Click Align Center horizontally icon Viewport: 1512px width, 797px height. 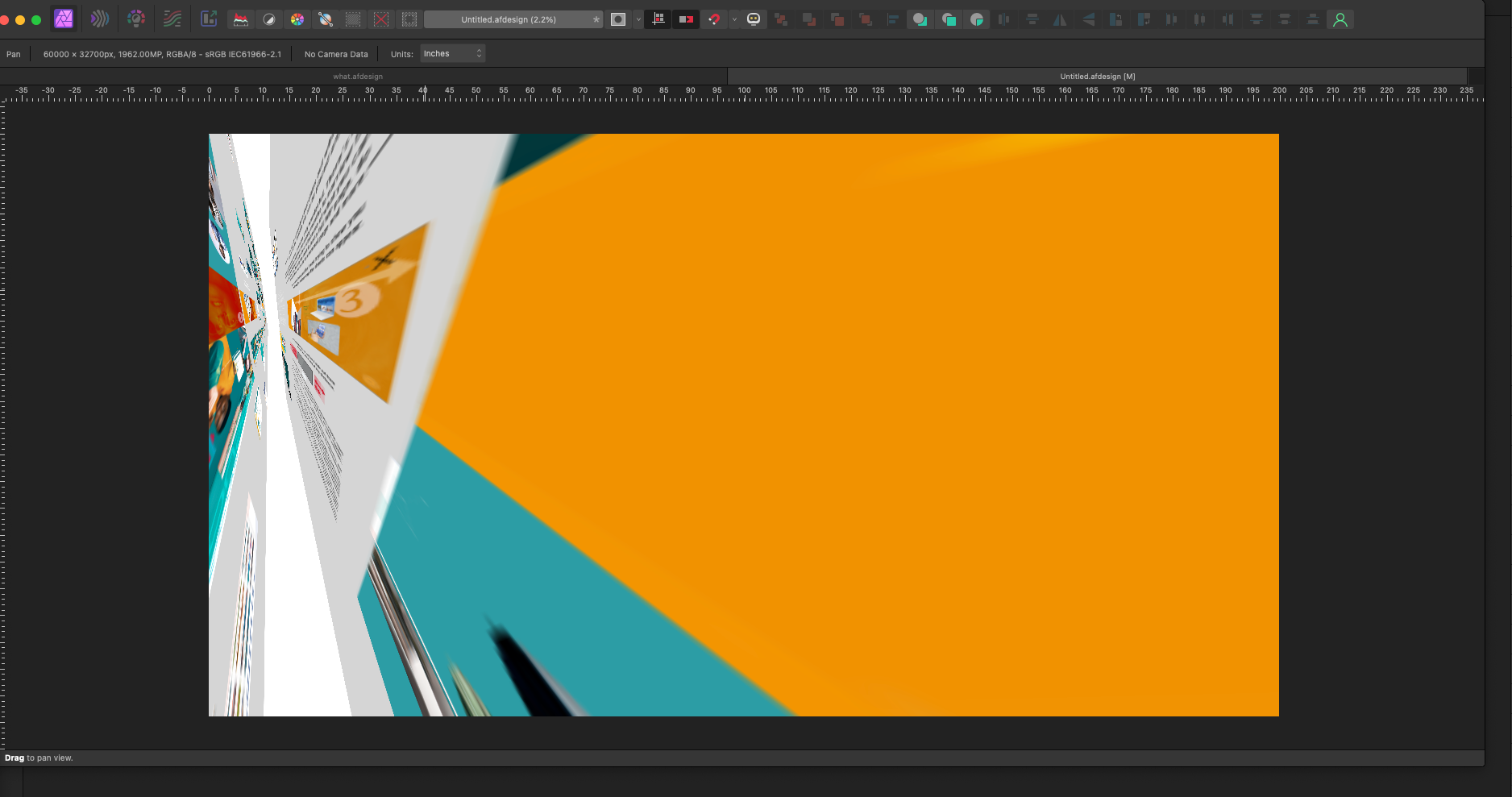tap(1200, 19)
